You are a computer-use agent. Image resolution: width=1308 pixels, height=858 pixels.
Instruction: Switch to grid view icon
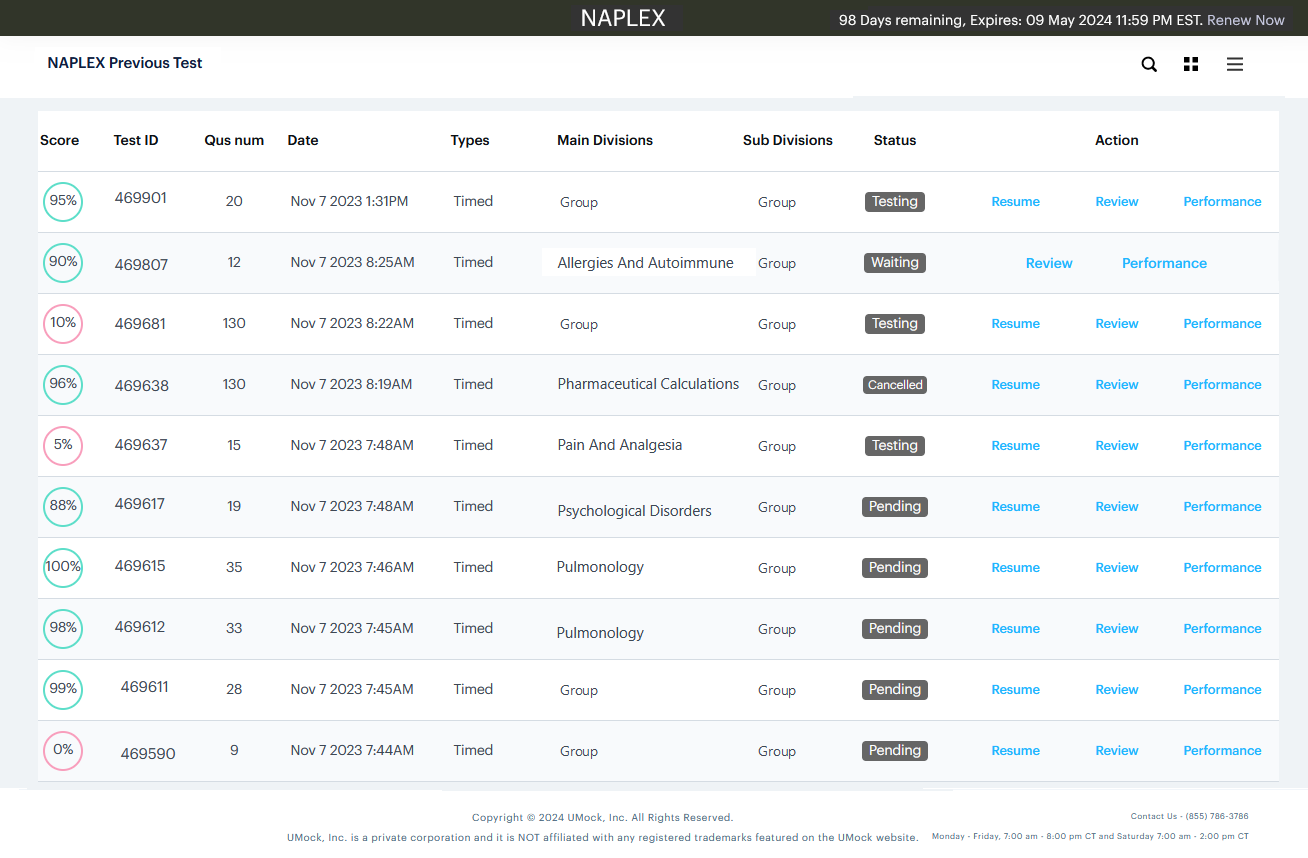[1190, 64]
